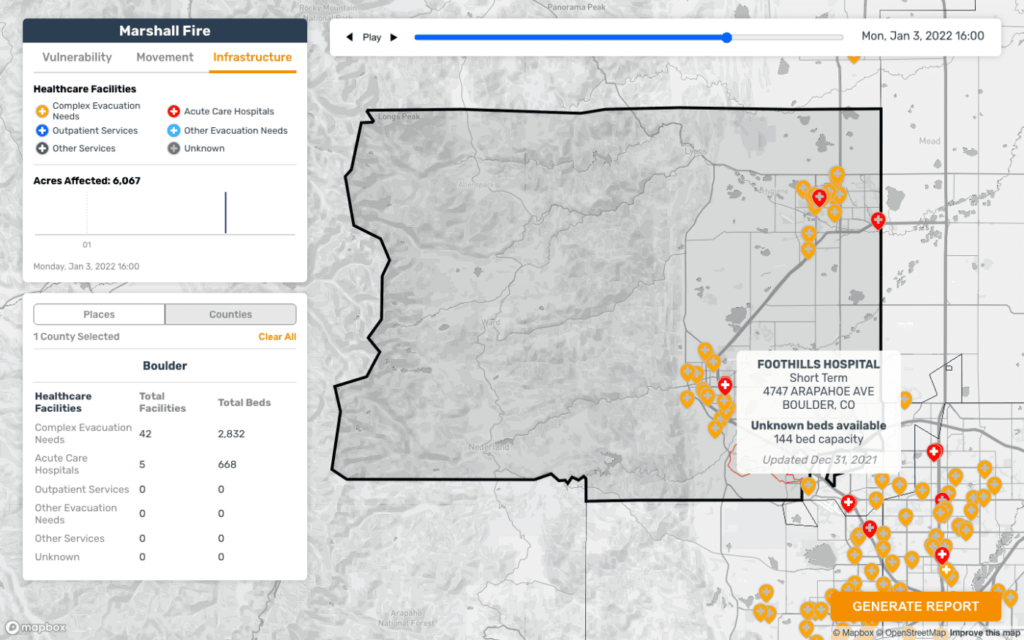Select the Counties toggle
This screenshot has height=640, width=1024.
click(230, 314)
